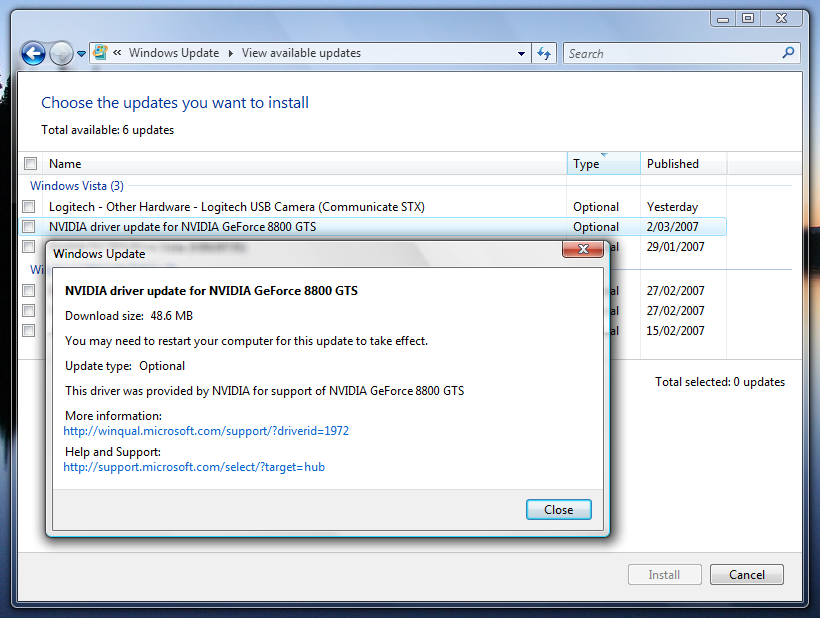Image resolution: width=820 pixels, height=618 pixels.
Task: Check the Logitech USB Camera update checkbox
Action: pyautogui.click(x=29, y=207)
